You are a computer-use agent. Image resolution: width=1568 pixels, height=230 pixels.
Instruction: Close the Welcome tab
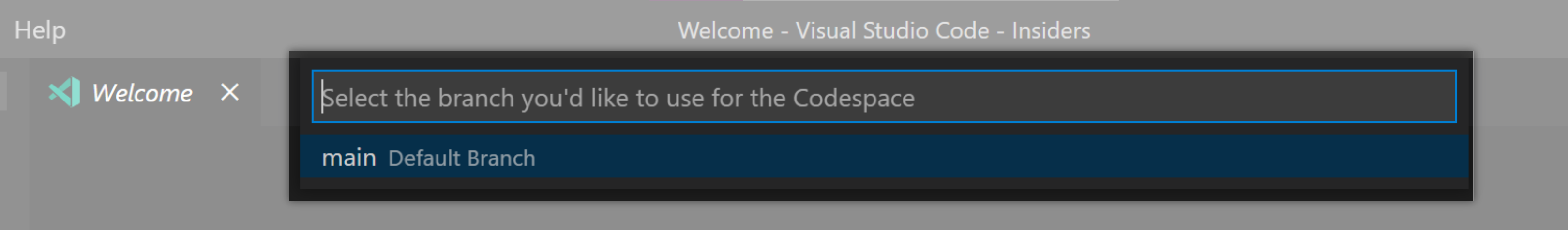[229, 92]
